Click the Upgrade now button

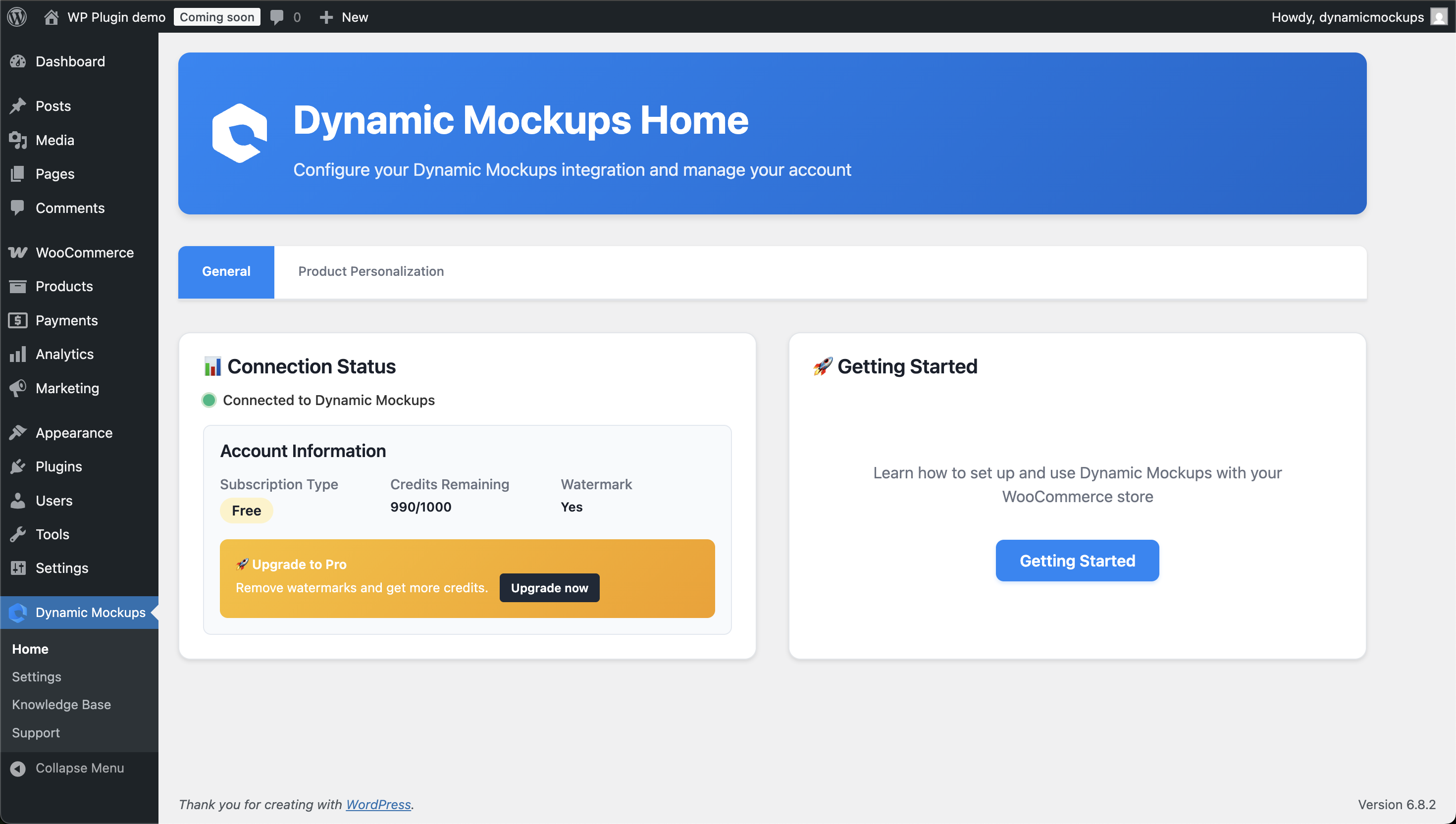pos(549,587)
